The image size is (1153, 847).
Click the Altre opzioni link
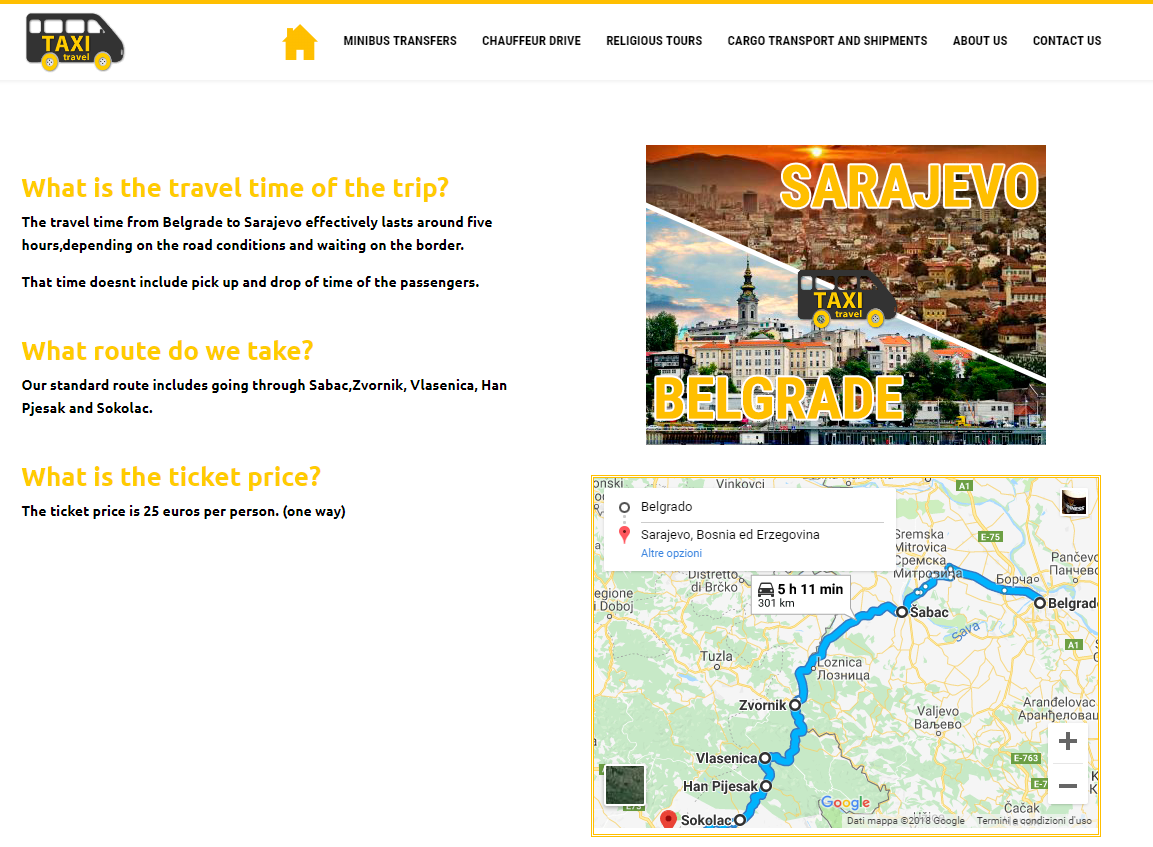coord(671,553)
